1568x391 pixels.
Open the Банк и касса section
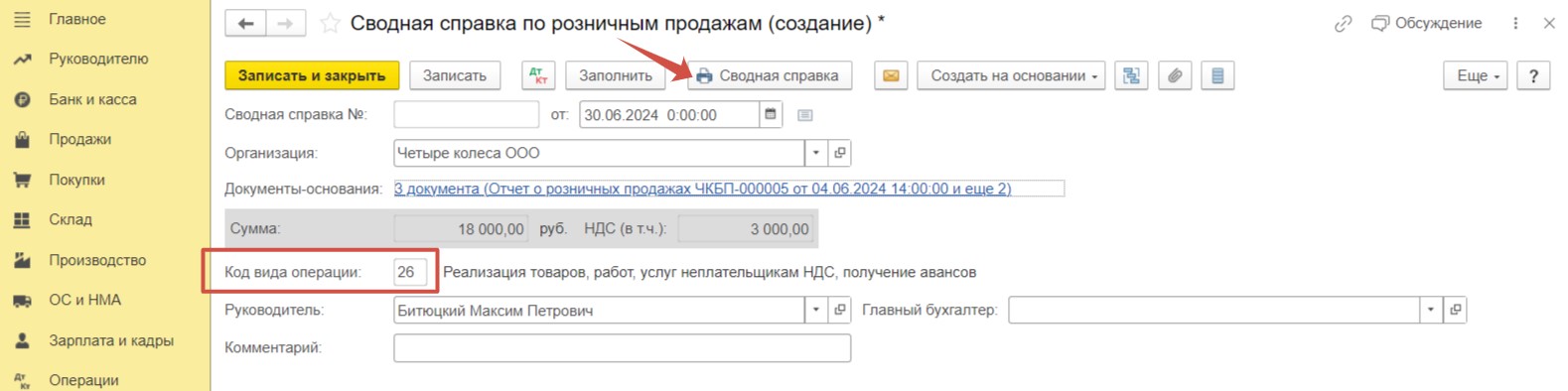[x=92, y=99]
